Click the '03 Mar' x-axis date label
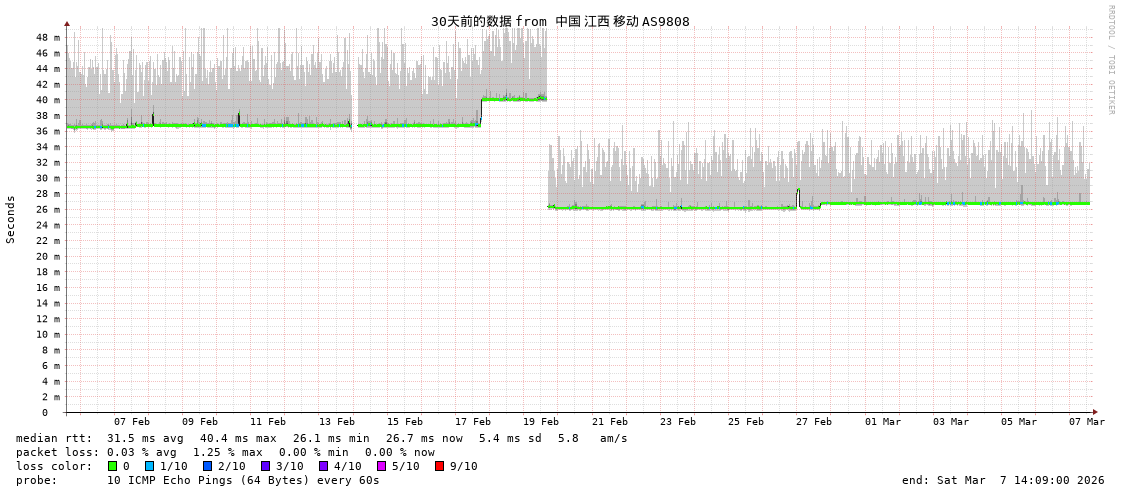Screen dimensions: 1121x494 pos(952,422)
